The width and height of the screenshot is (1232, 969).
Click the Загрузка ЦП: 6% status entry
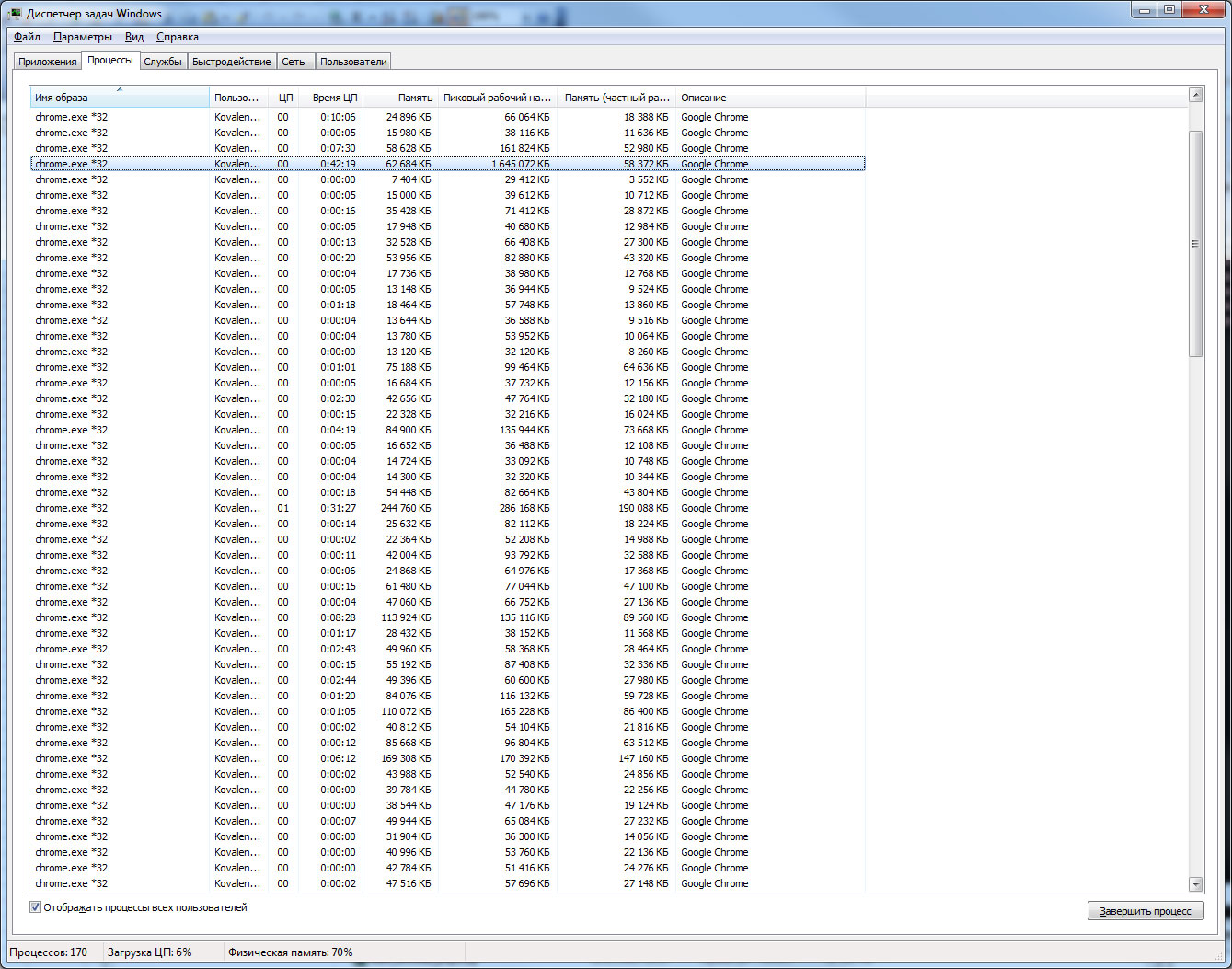point(150,952)
